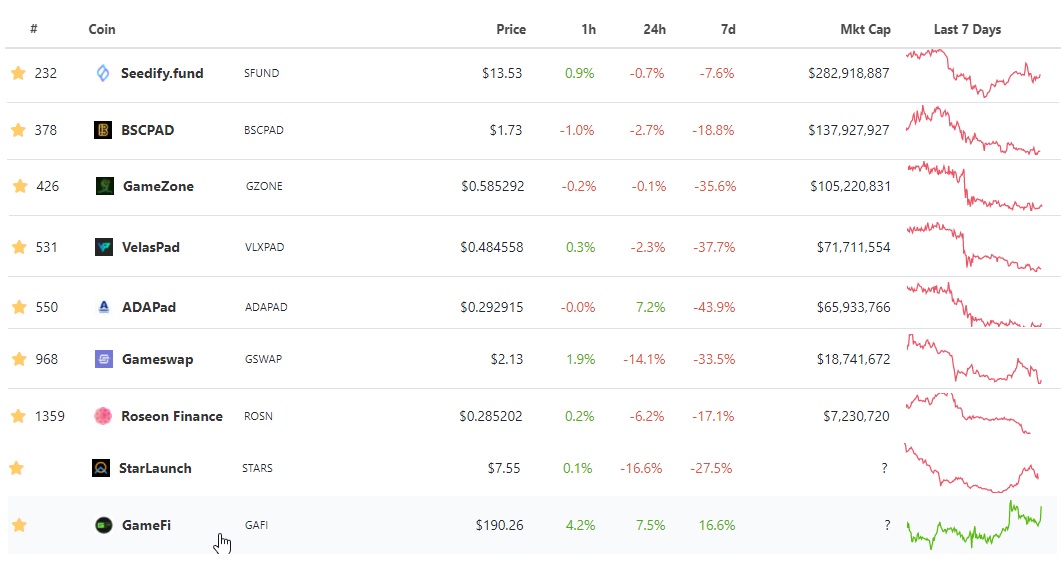Sort table by Coin column header
The width and height of the screenshot is (1061, 568).
(x=102, y=29)
